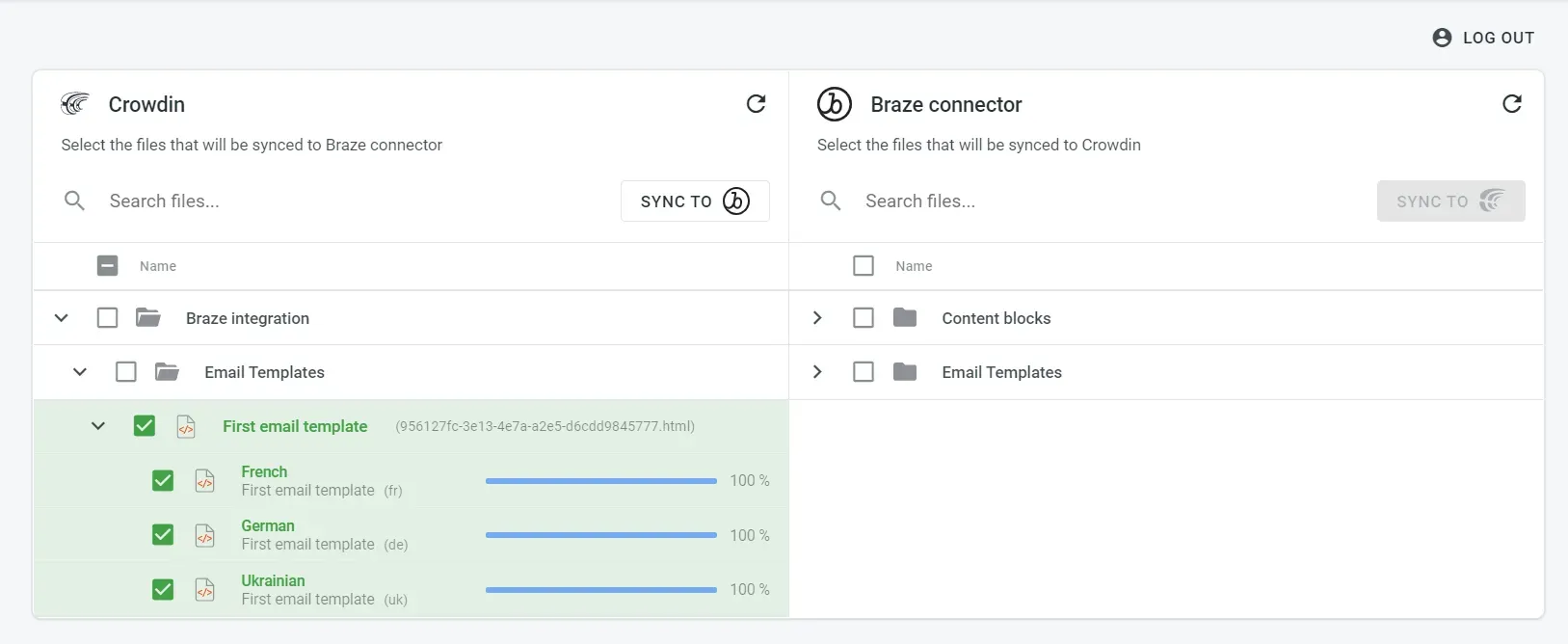The height and width of the screenshot is (644, 1568).
Task: Click the Crowdin logo icon
Action: [74, 103]
